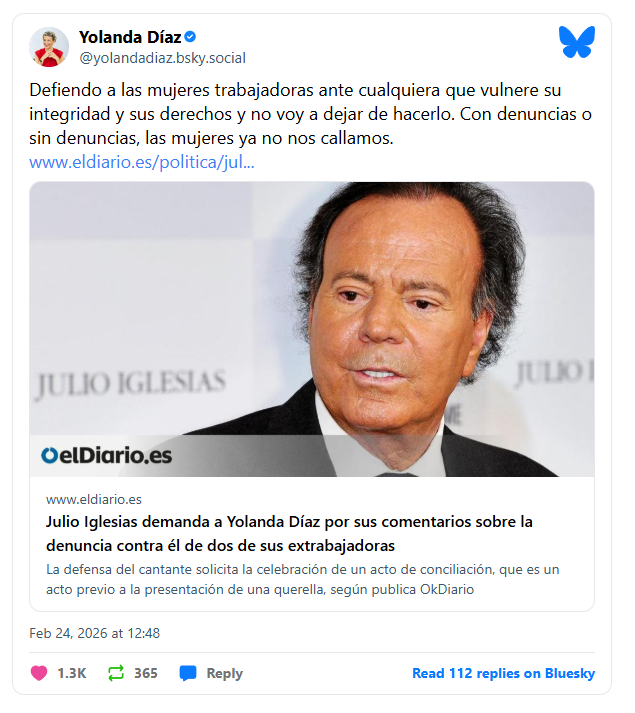Open the article headline about Julio Iglesias
This screenshot has height=713, width=635.
[289, 533]
